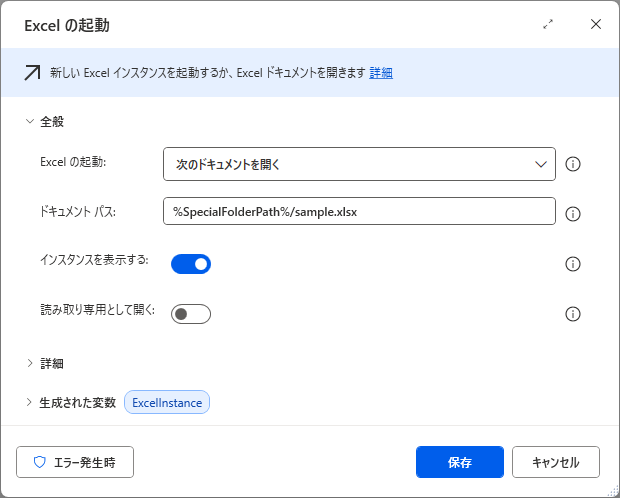This screenshot has height=498, width=620.
Task: Click the dialog title at the top
Action: click(66, 25)
